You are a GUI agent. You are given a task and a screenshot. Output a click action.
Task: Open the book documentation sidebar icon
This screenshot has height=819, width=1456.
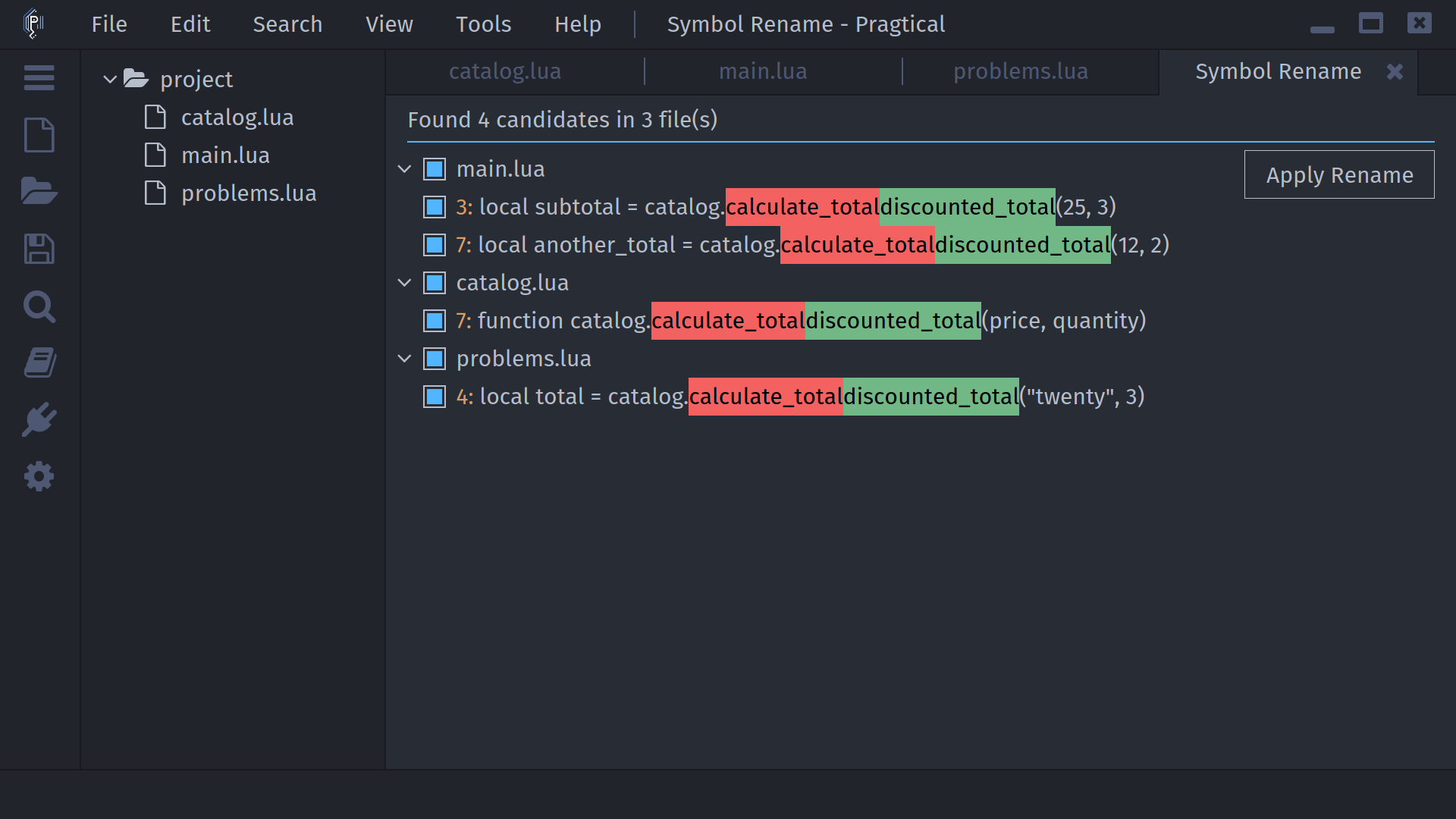(x=39, y=362)
